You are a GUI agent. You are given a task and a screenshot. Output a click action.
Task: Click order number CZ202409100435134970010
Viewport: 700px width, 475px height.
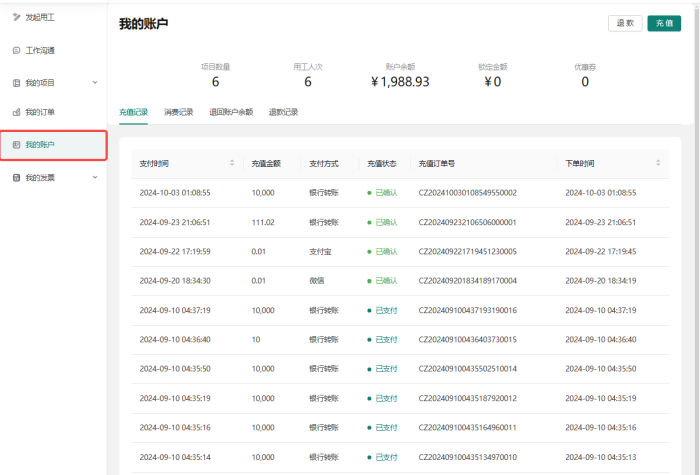pyautogui.click(x=467, y=457)
